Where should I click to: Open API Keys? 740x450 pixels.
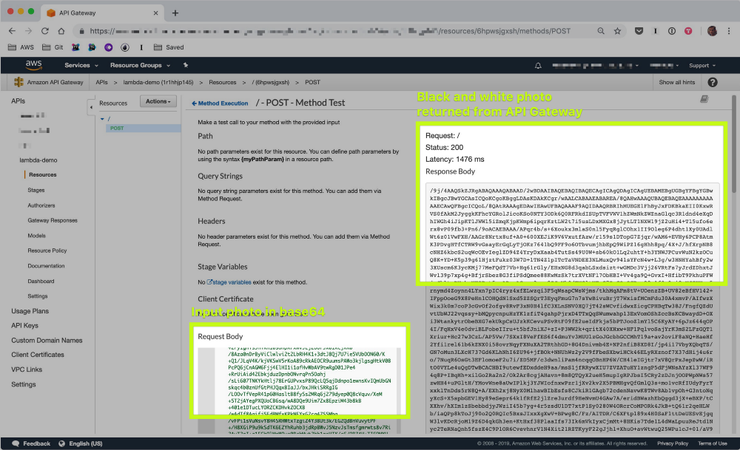point(25,325)
